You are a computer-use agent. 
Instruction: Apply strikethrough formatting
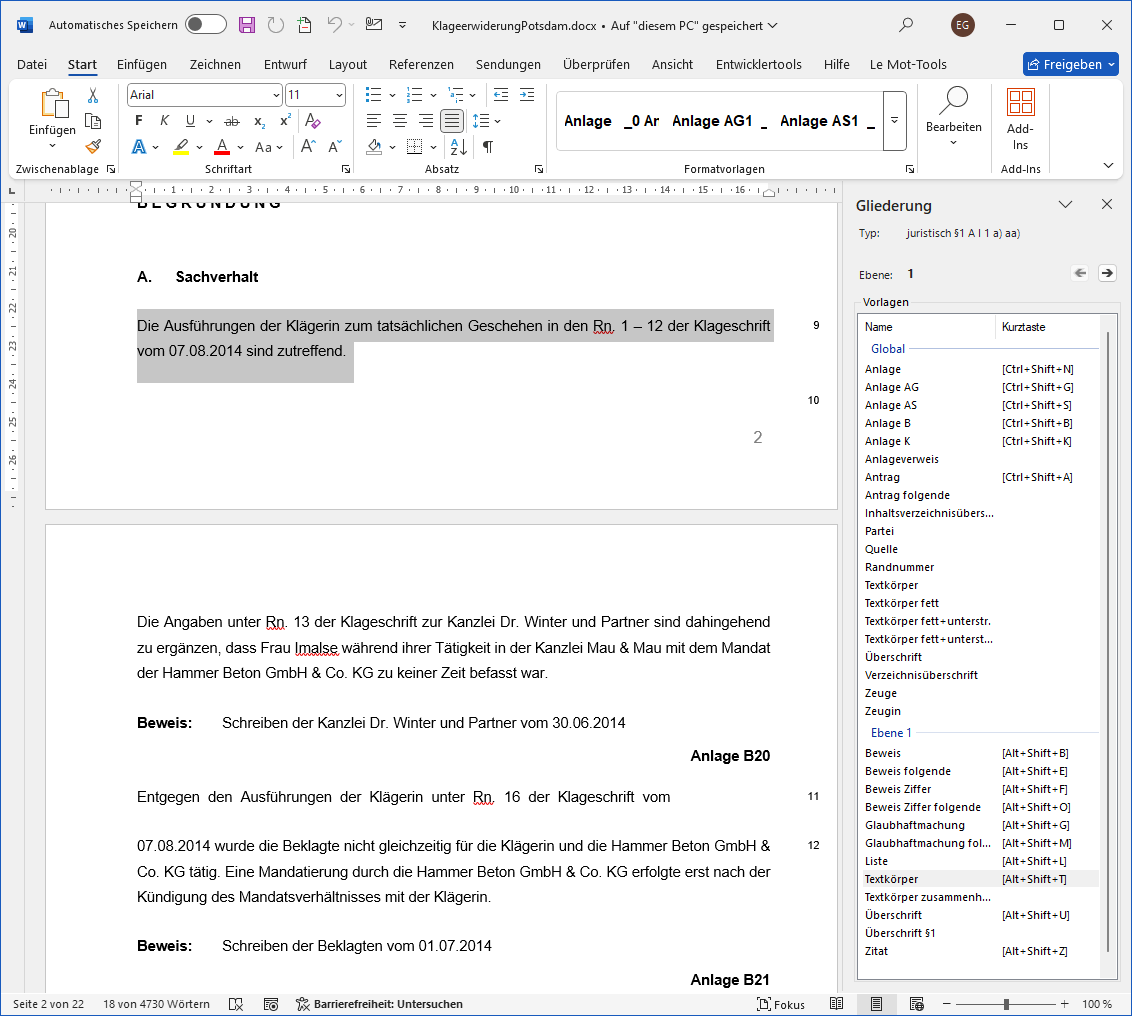pos(232,121)
